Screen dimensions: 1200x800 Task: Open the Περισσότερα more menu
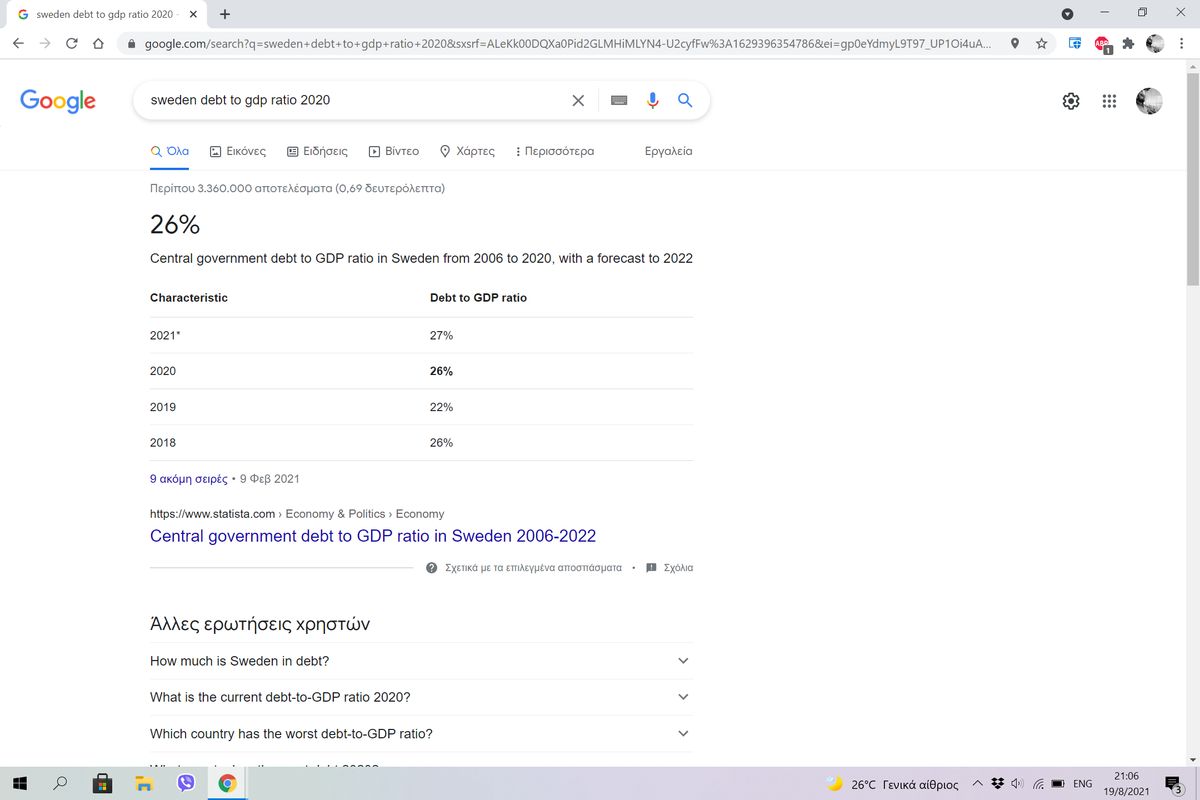(x=554, y=152)
